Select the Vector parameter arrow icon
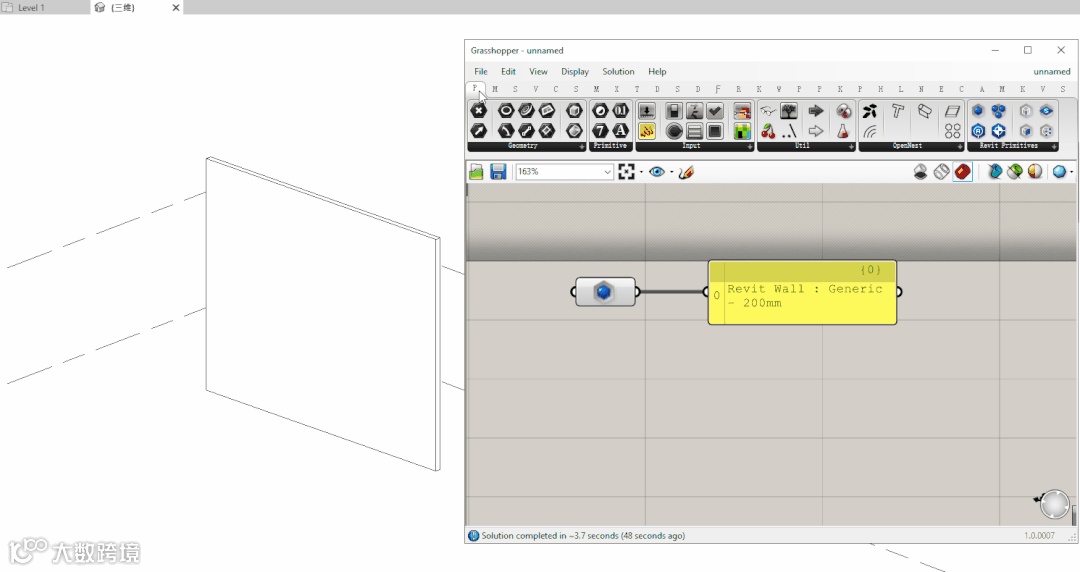 pyautogui.click(x=479, y=130)
